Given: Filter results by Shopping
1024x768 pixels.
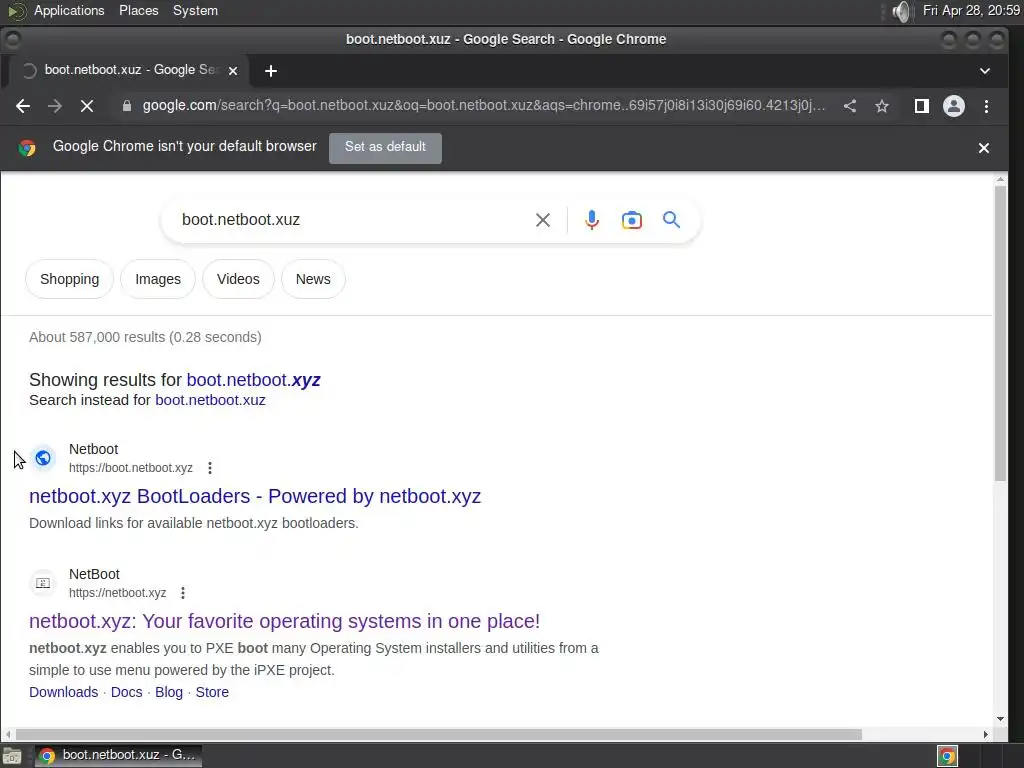Looking at the screenshot, I should (x=69, y=279).
